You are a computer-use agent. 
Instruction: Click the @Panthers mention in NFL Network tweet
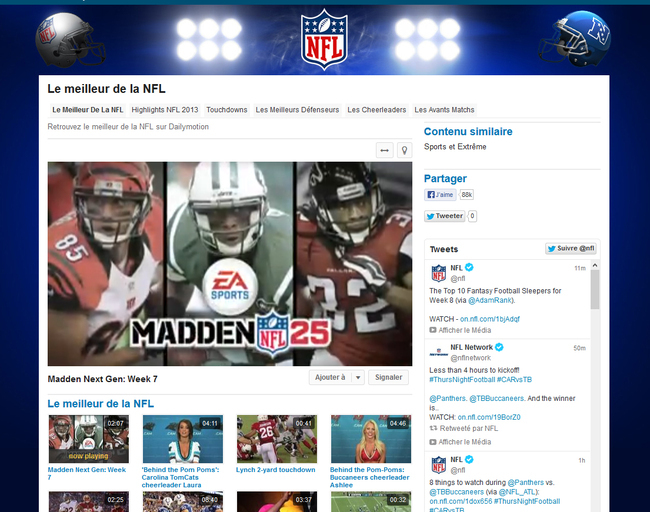click(448, 398)
